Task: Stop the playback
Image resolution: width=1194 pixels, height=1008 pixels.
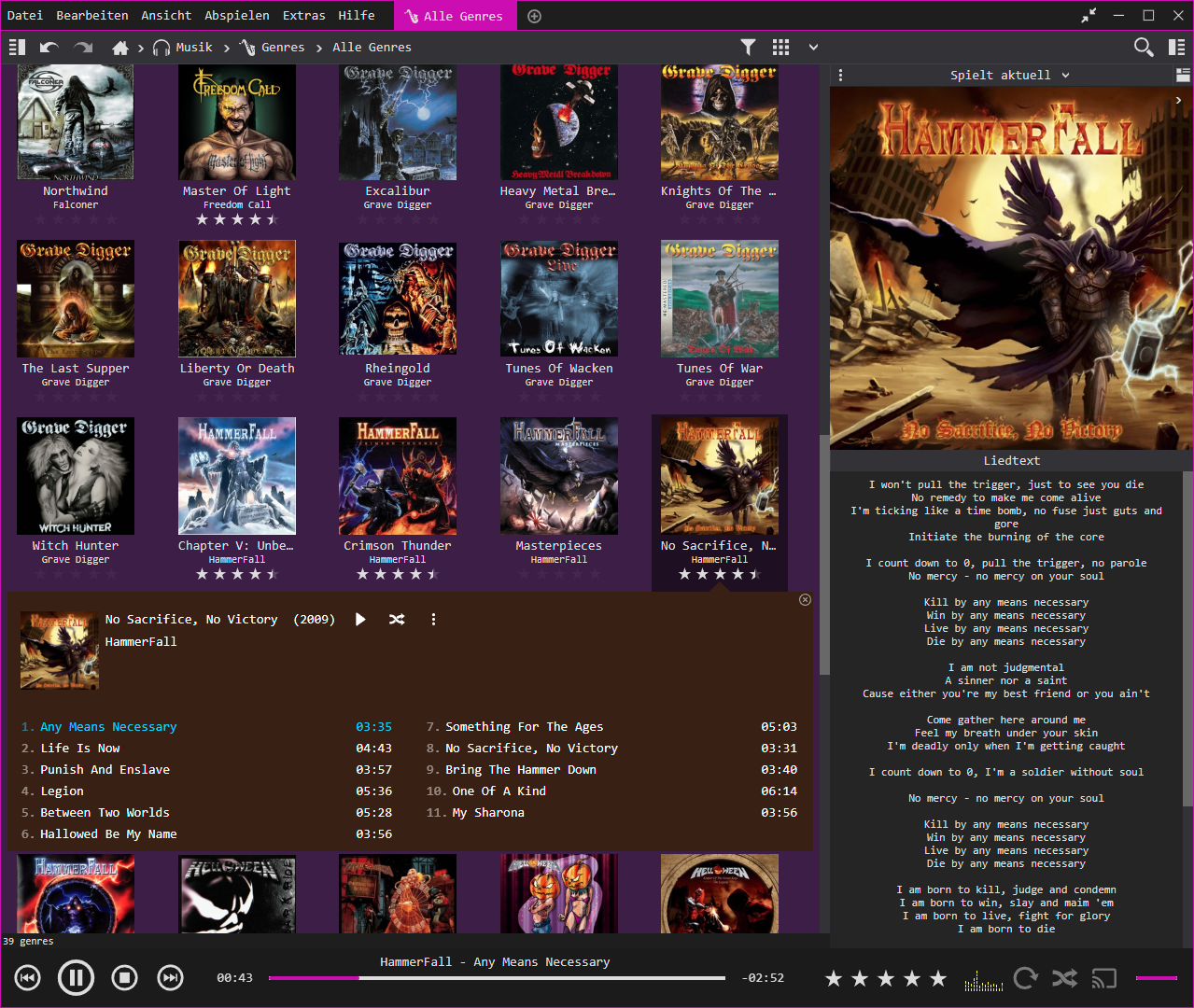Action: click(124, 977)
